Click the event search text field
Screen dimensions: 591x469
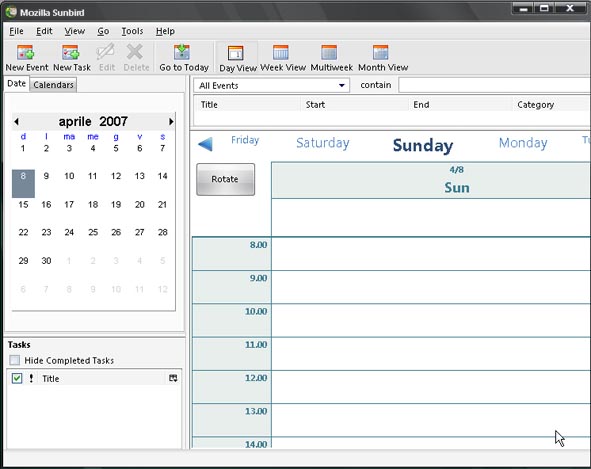tap(494, 85)
